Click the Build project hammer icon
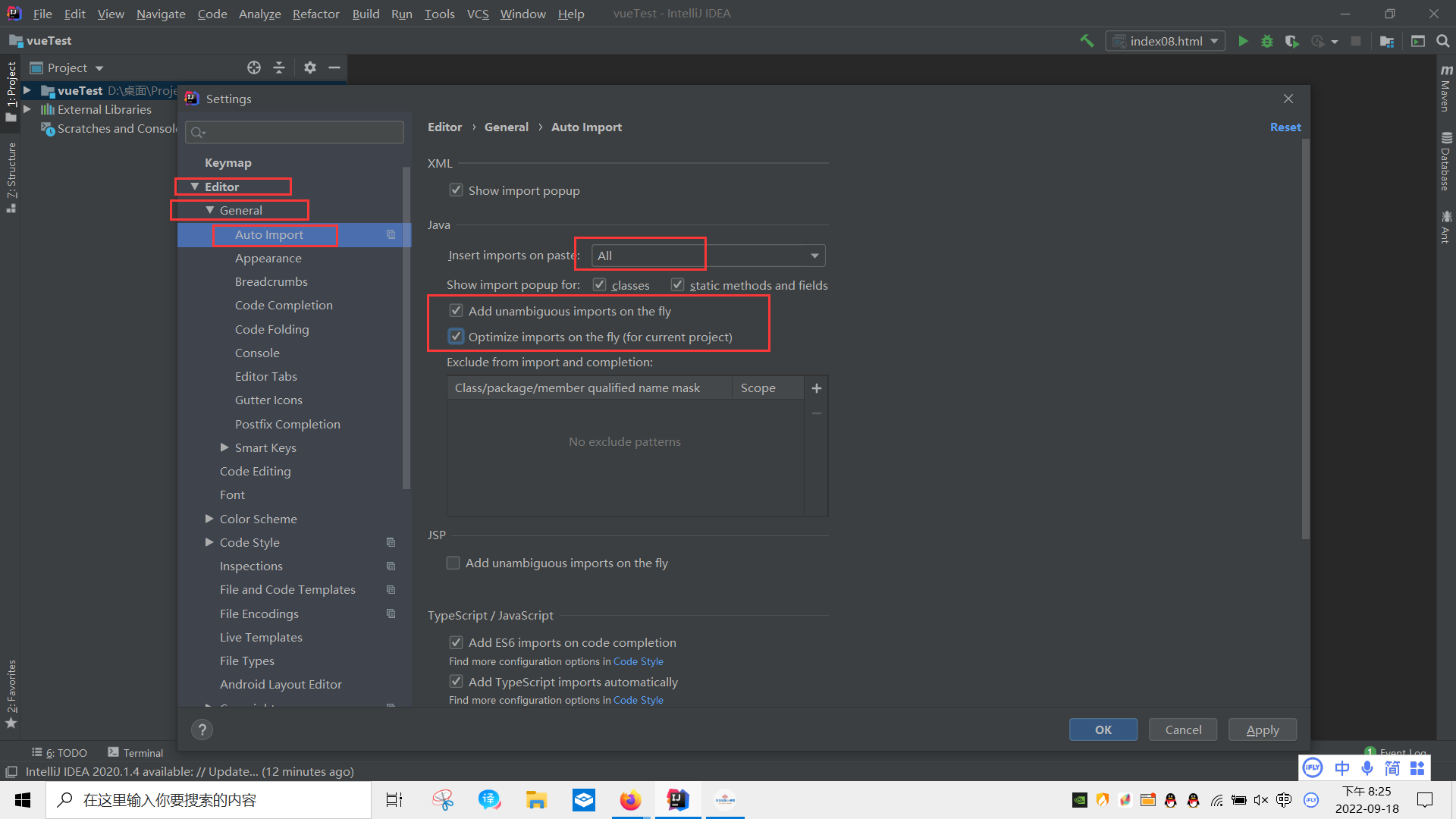Screen dimensions: 1456x819 (x=1087, y=41)
